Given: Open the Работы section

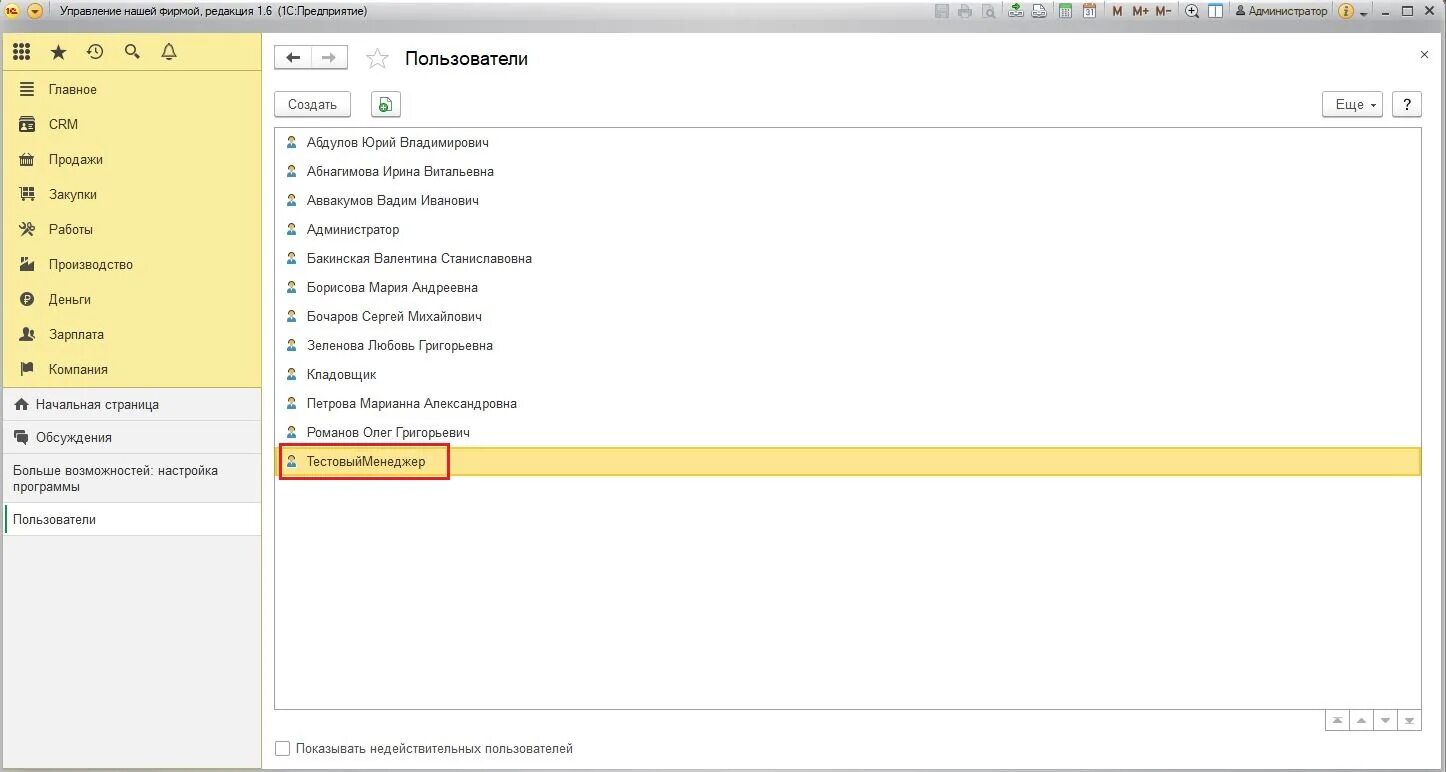Looking at the screenshot, I should 132,229.
